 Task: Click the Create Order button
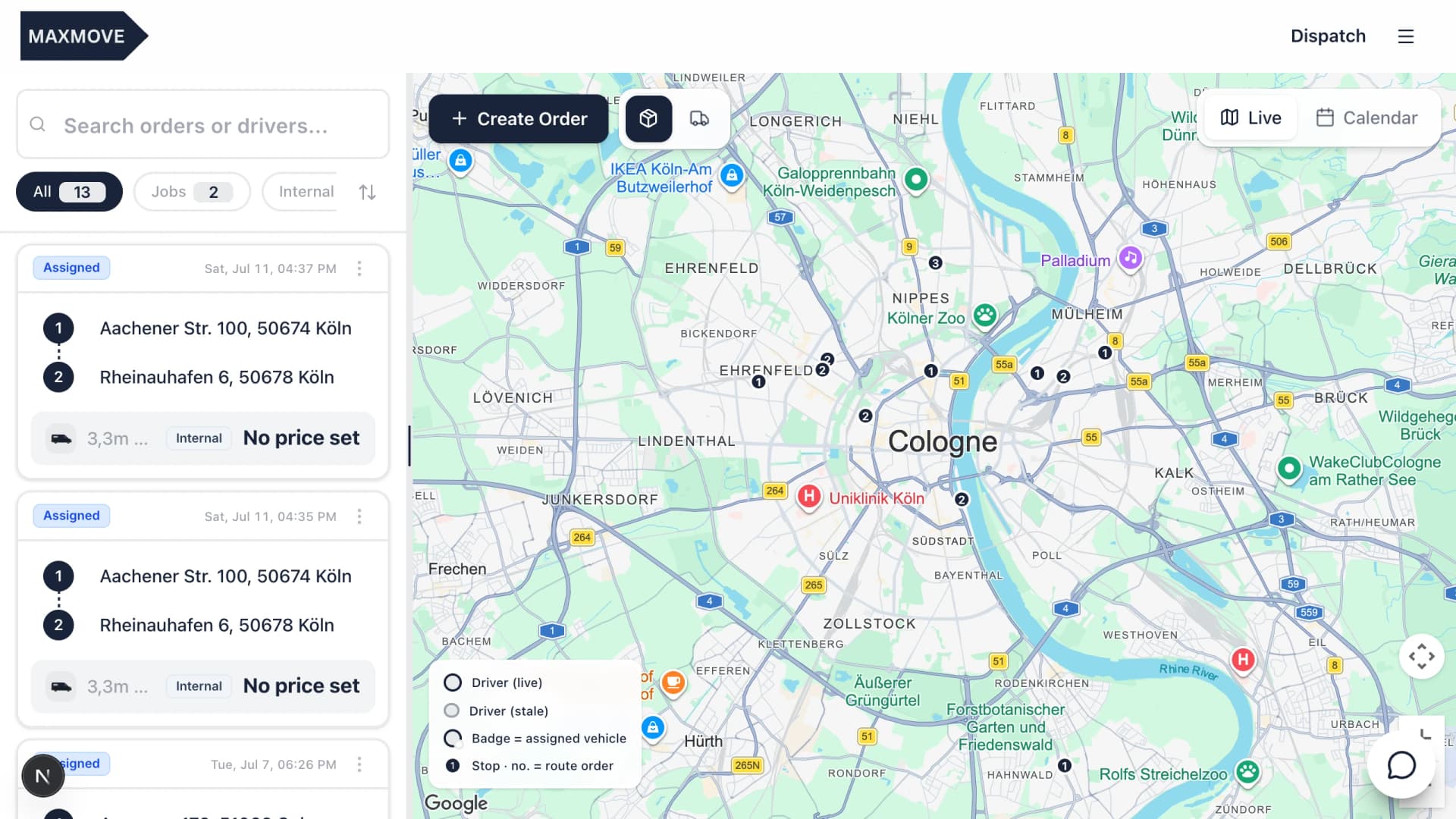[519, 119]
